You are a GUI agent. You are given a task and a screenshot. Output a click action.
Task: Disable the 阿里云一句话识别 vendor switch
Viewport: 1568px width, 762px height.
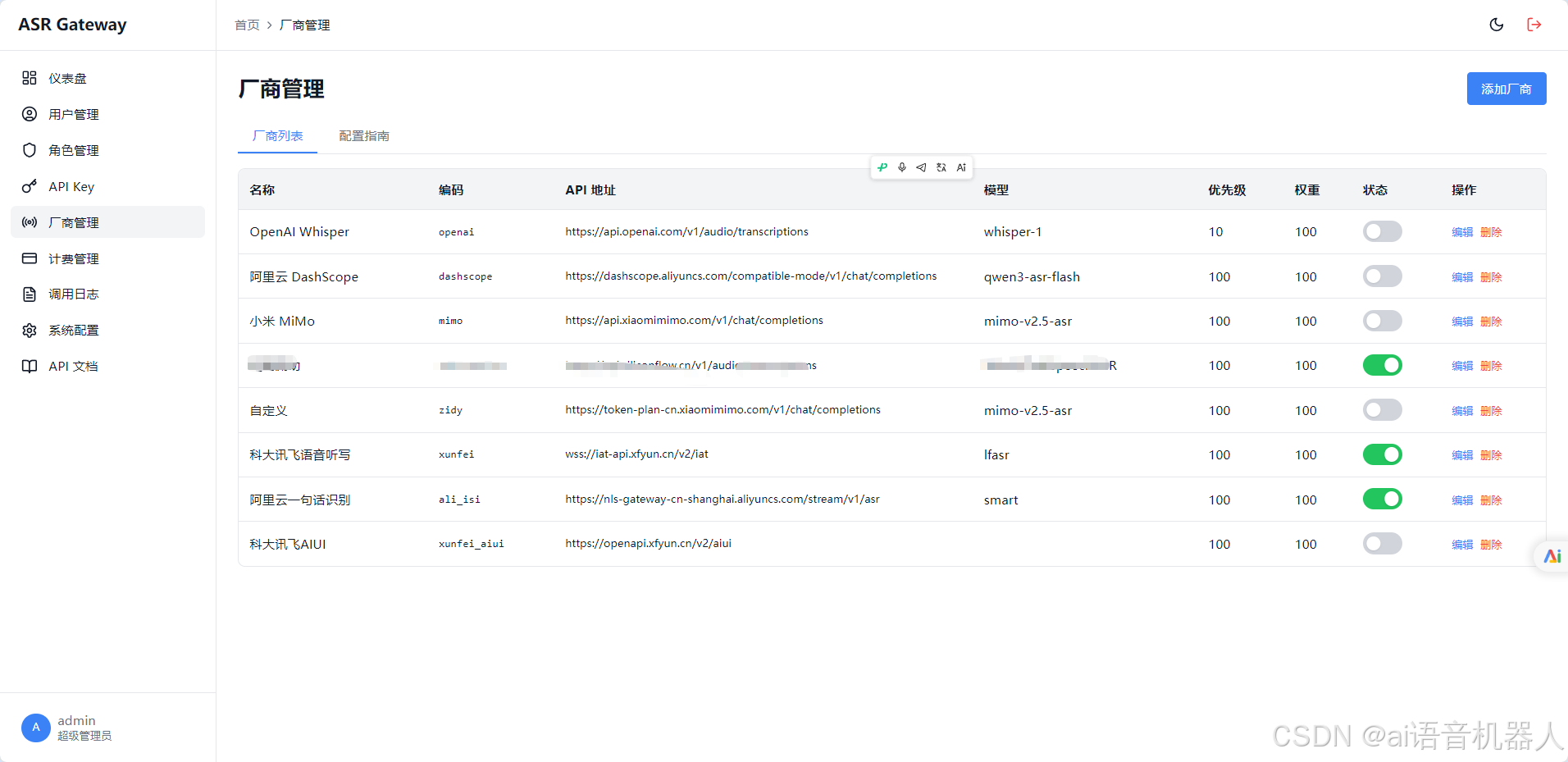pyautogui.click(x=1383, y=499)
